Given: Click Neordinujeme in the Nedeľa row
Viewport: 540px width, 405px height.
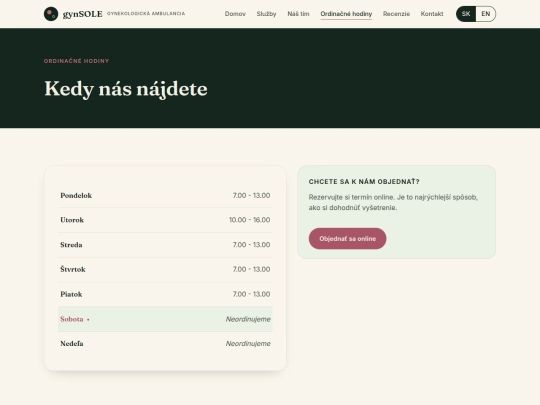Looking at the screenshot, I should pyautogui.click(x=248, y=344).
